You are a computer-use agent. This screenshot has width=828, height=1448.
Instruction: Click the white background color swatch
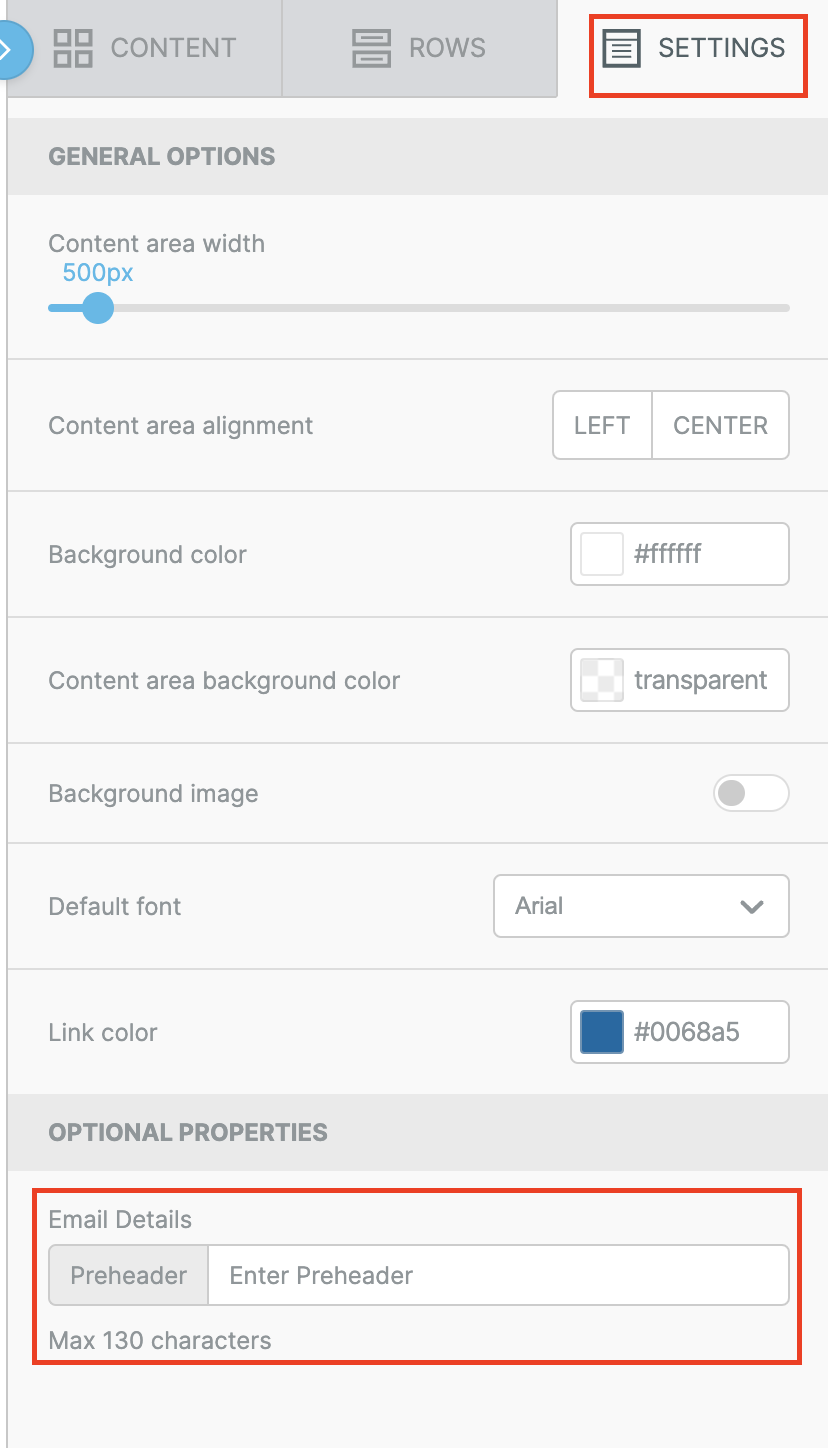pyautogui.click(x=602, y=554)
